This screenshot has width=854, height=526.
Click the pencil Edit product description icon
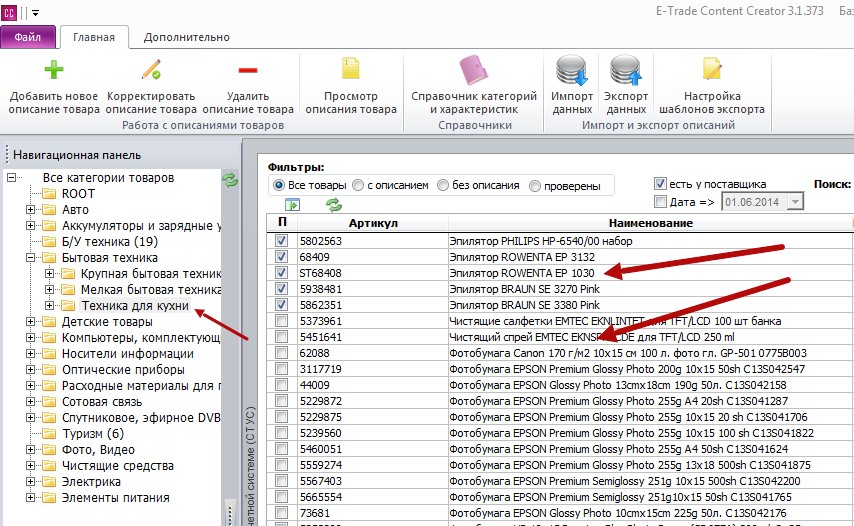pos(151,70)
